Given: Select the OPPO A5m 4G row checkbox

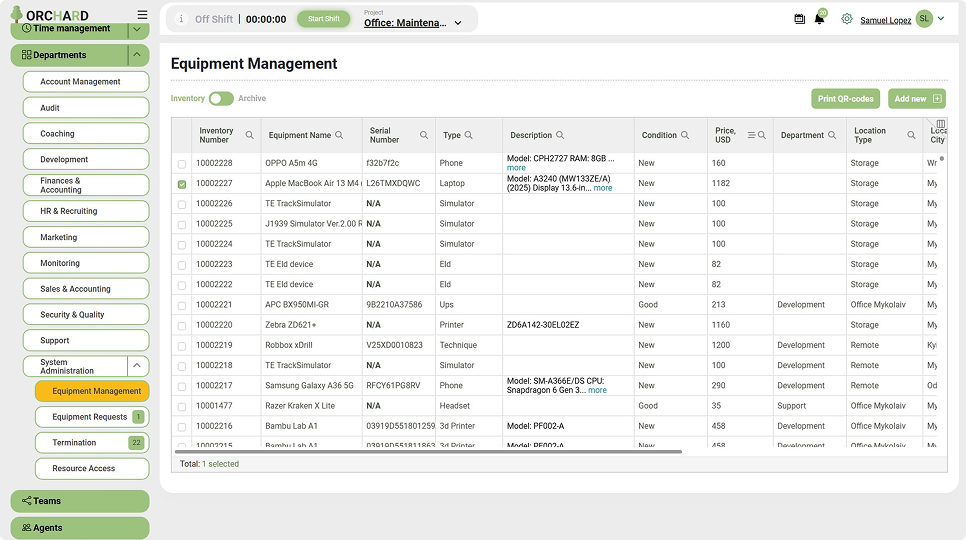Looking at the screenshot, I should point(182,164).
